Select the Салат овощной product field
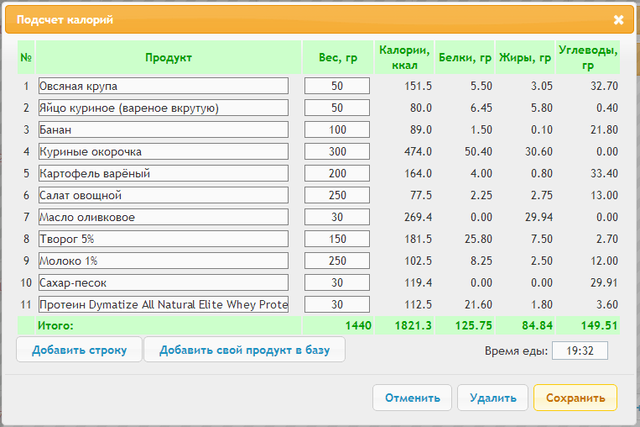Viewport: 640px width, 427px height. coord(163,195)
